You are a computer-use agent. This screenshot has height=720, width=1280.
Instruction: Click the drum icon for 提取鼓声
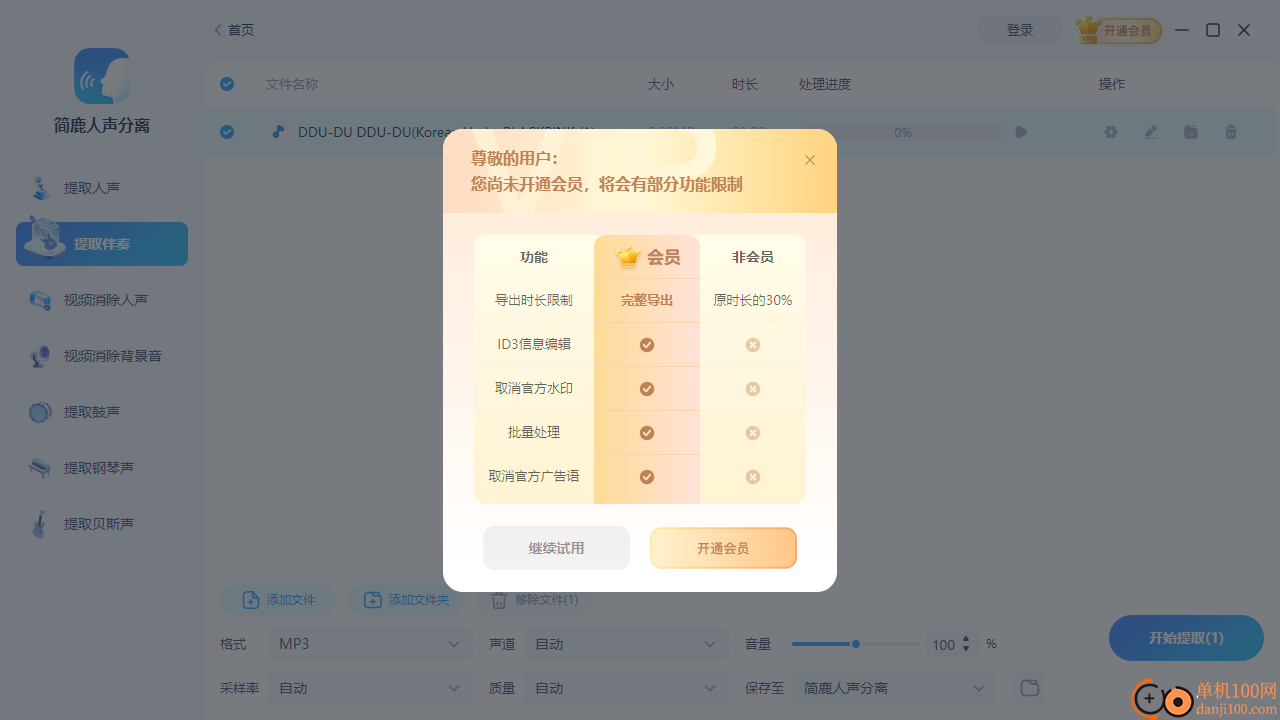point(40,412)
